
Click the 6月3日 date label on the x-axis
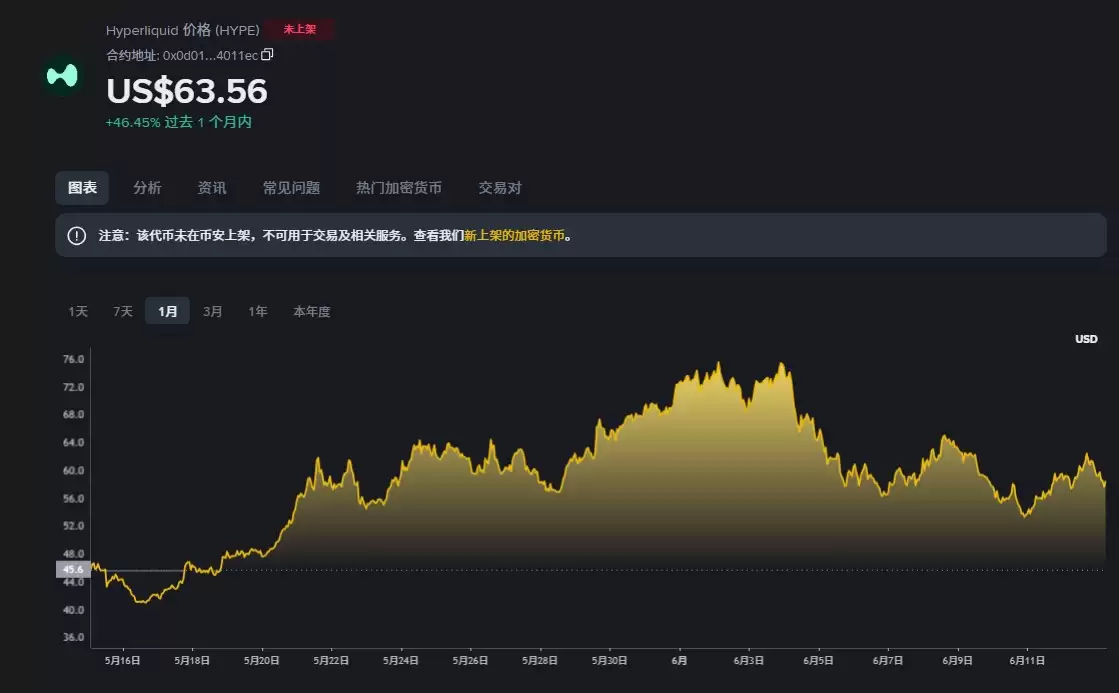point(749,661)
